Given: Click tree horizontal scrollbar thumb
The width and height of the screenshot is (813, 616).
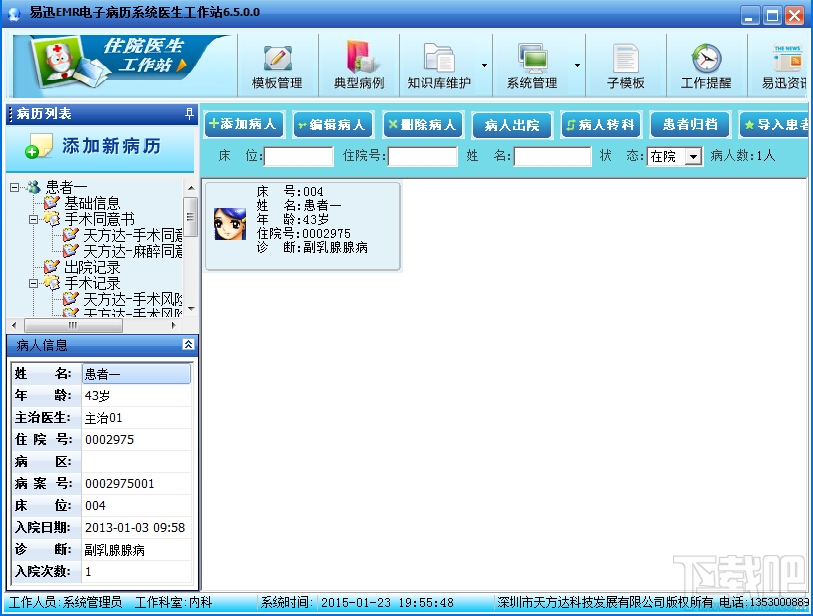Looking at the screenshot, I should (73, 325).
